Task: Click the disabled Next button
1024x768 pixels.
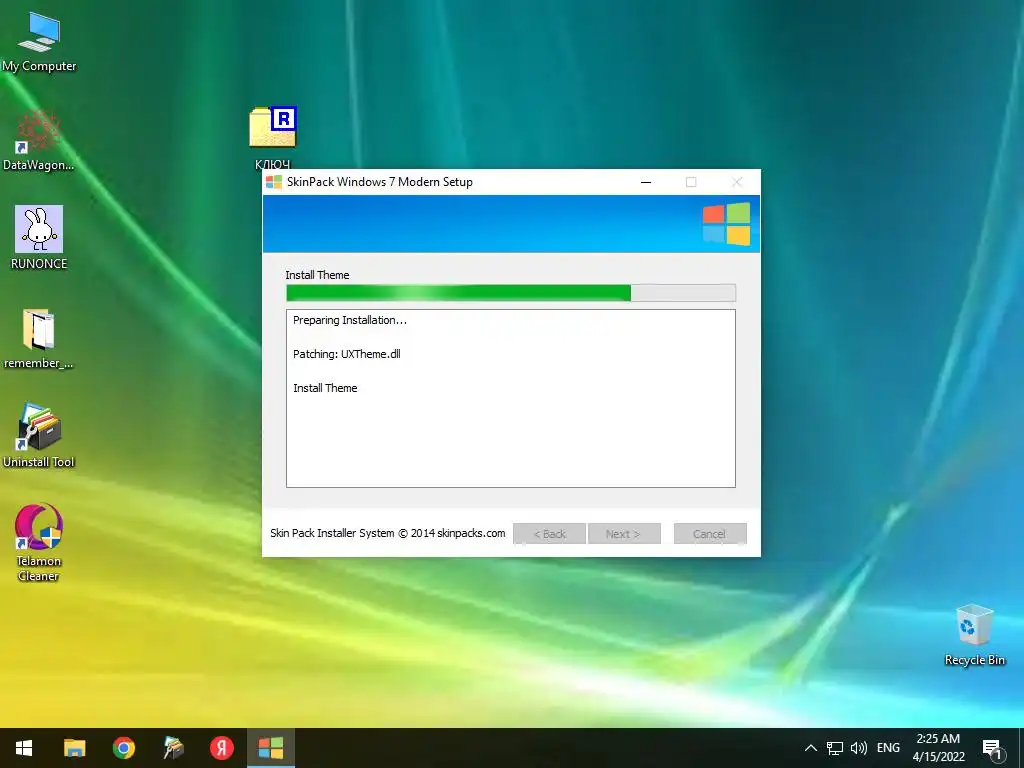Action: [x=624, y=534]
